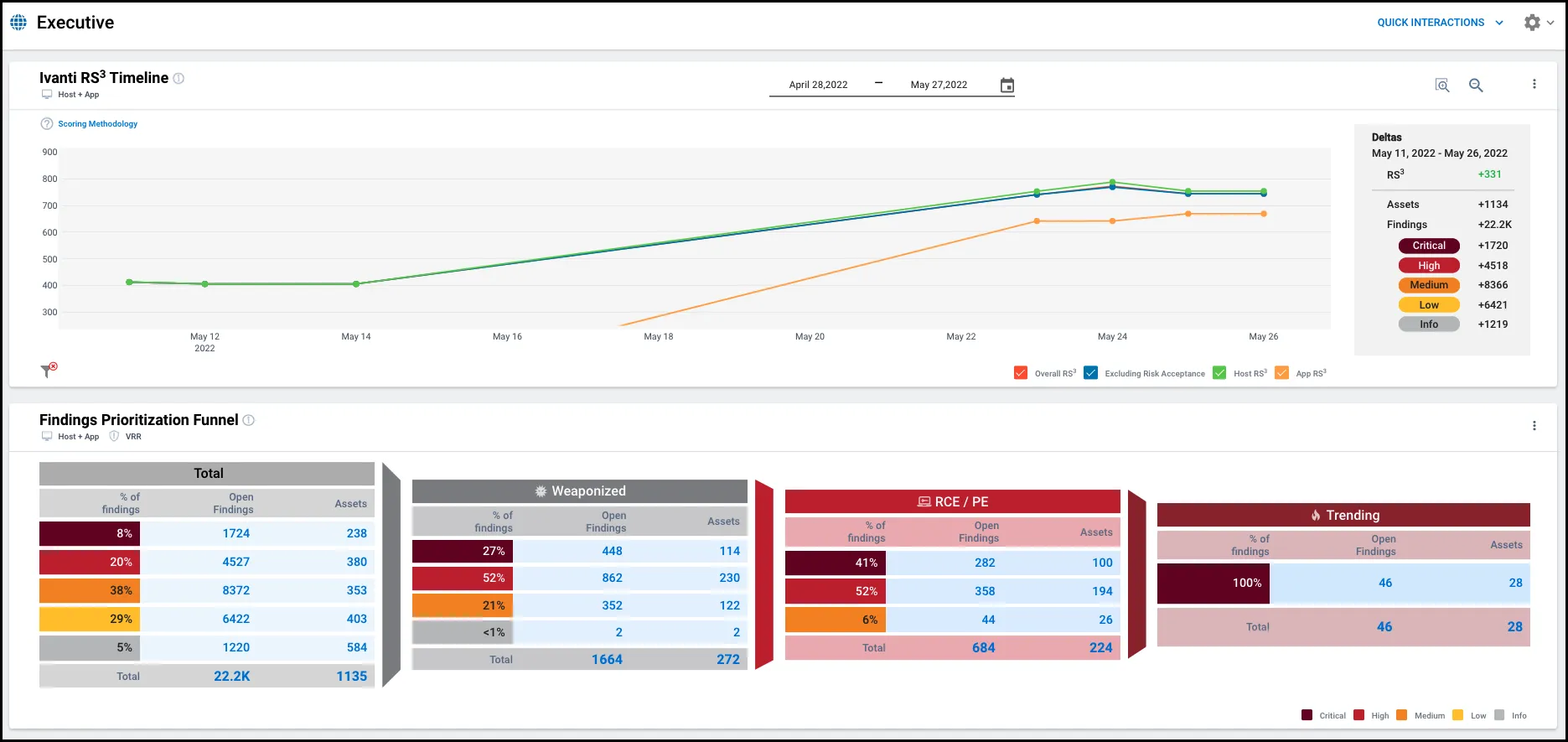Edit the April 28, 2022 start date field

[818, 85]
